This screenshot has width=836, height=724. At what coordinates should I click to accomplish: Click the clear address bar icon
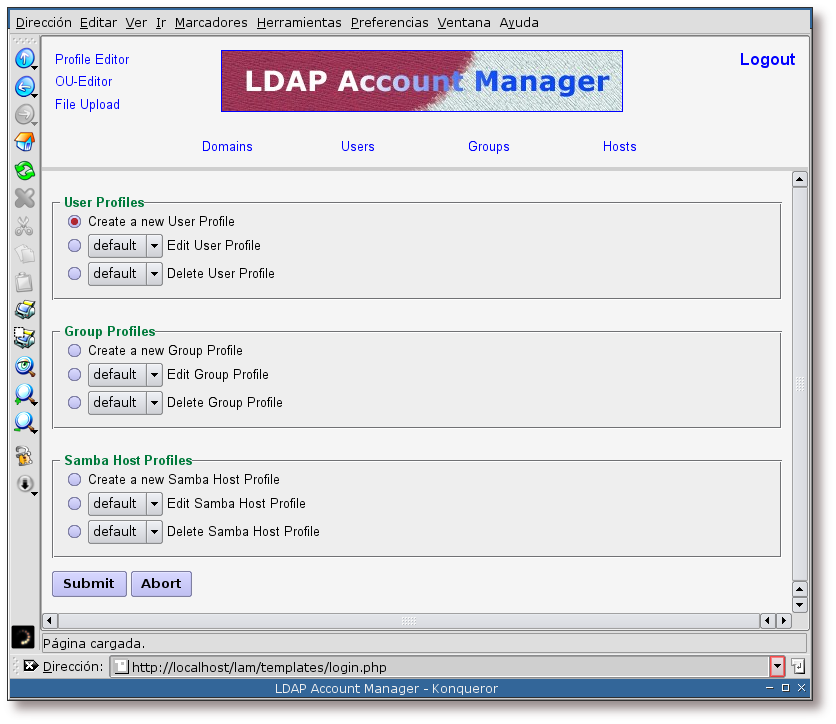[x=30, y=666]
